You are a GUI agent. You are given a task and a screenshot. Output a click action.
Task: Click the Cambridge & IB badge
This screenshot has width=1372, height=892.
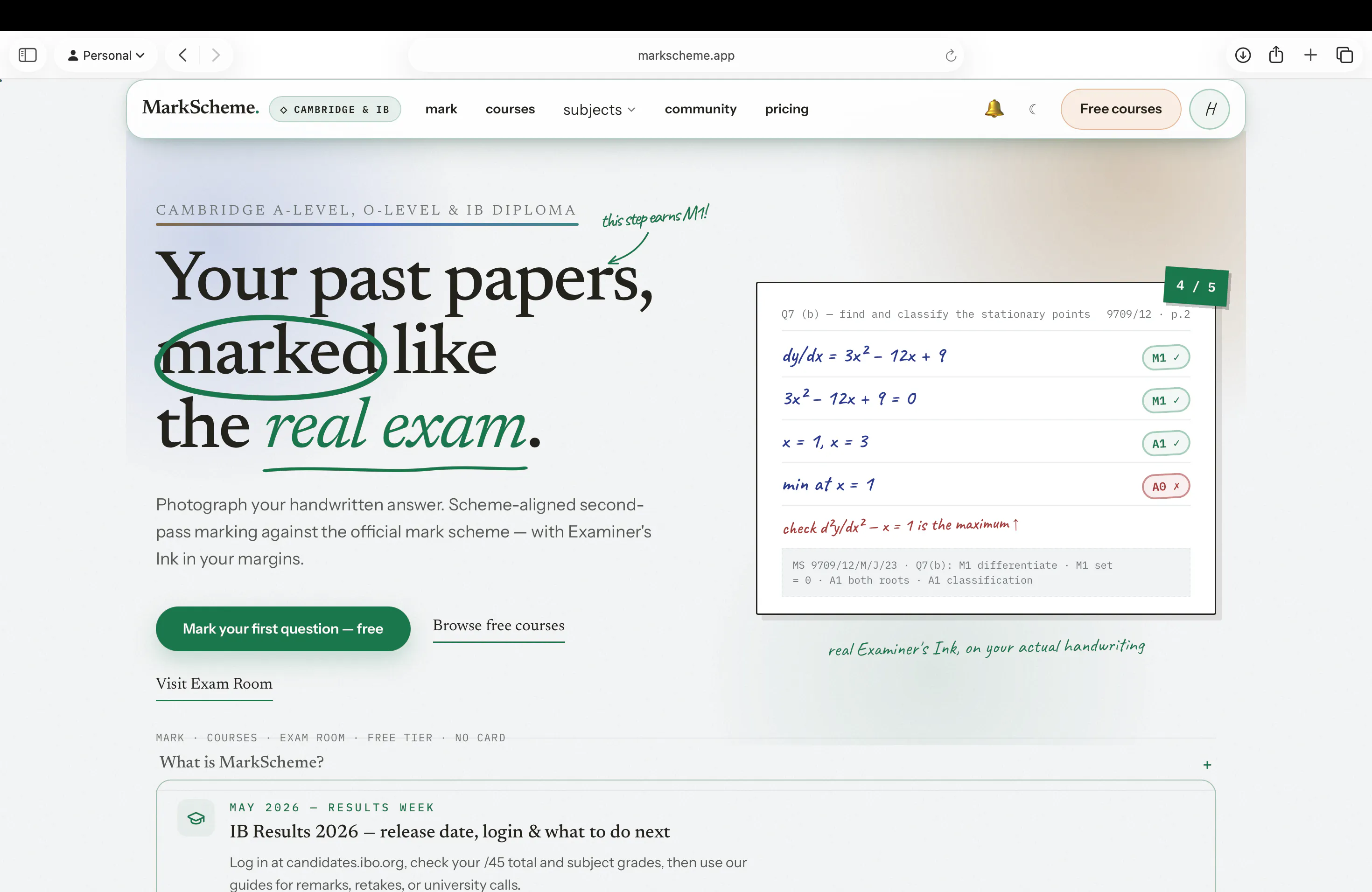[x=335, y=110]
